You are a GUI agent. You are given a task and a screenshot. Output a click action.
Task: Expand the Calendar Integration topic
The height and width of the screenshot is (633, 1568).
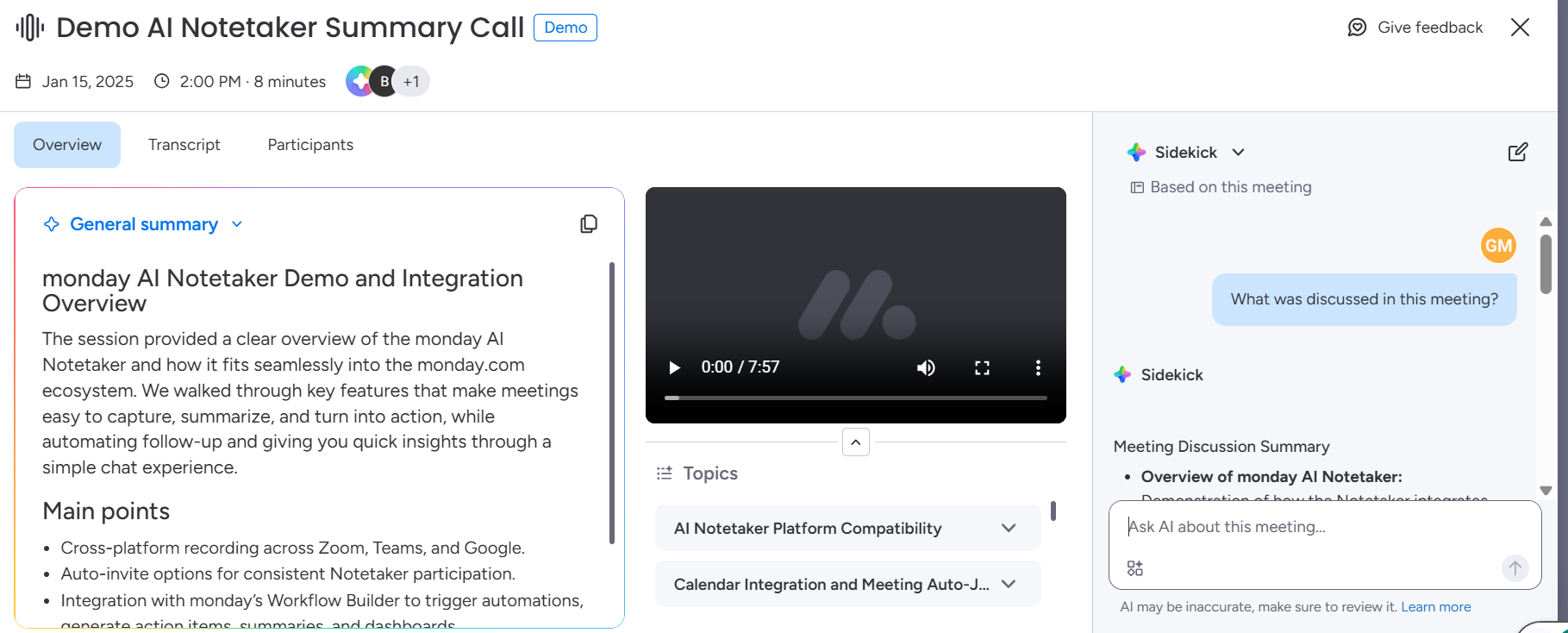pos(1008,584)
